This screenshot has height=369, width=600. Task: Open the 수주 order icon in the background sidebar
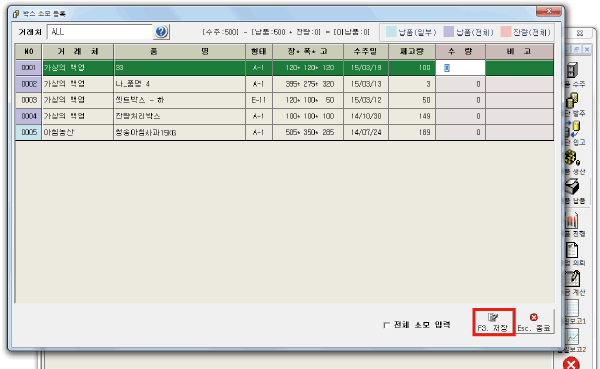coord(573,70)
